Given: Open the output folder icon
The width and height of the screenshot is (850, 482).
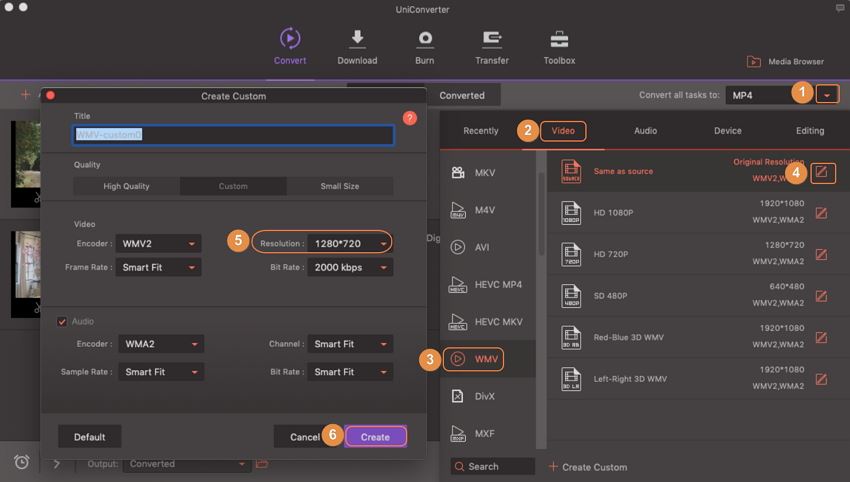Looking at the screenshot, I should coord(262,464).
